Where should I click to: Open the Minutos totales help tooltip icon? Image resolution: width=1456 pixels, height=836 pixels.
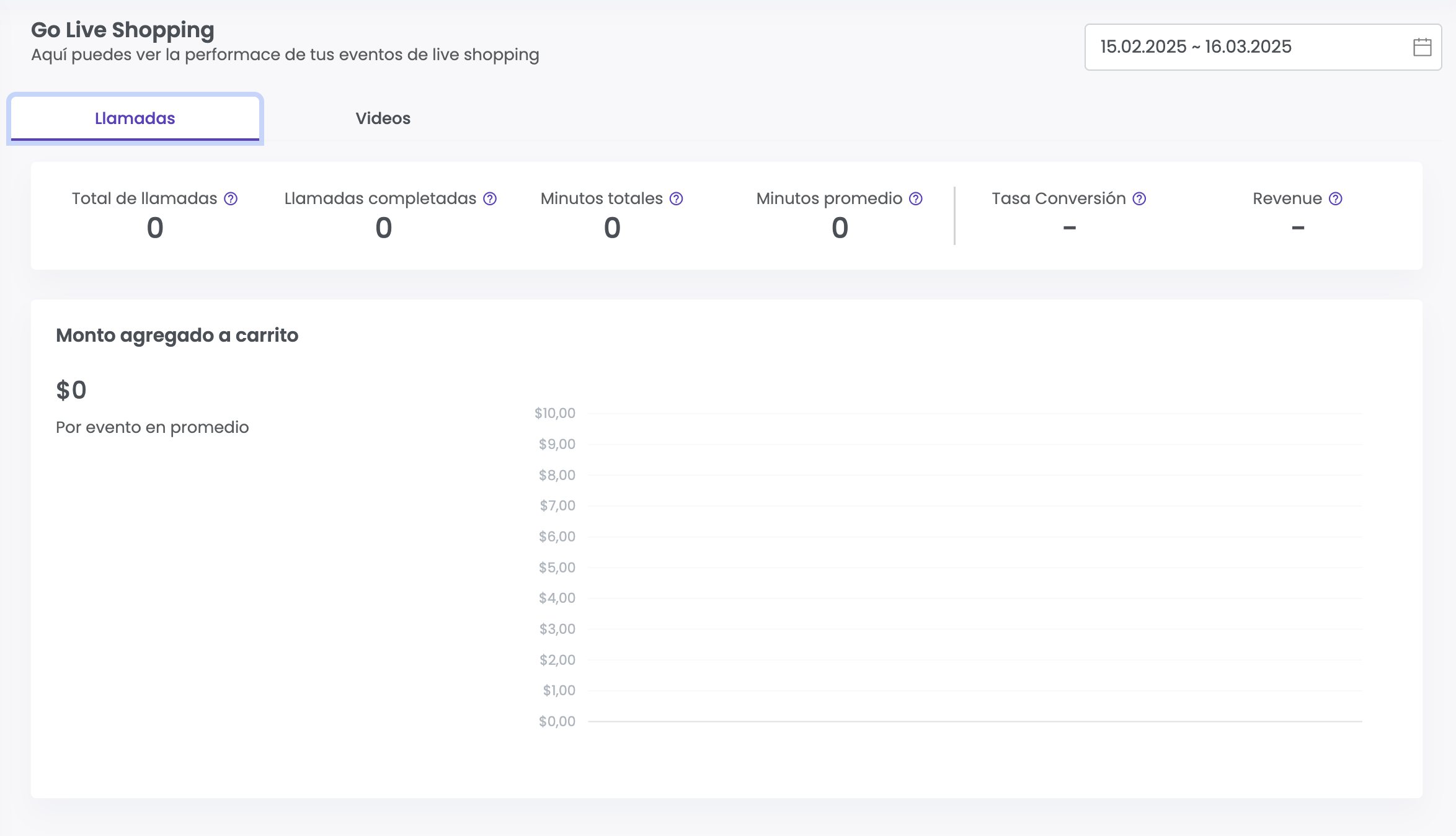coord(677,198)
